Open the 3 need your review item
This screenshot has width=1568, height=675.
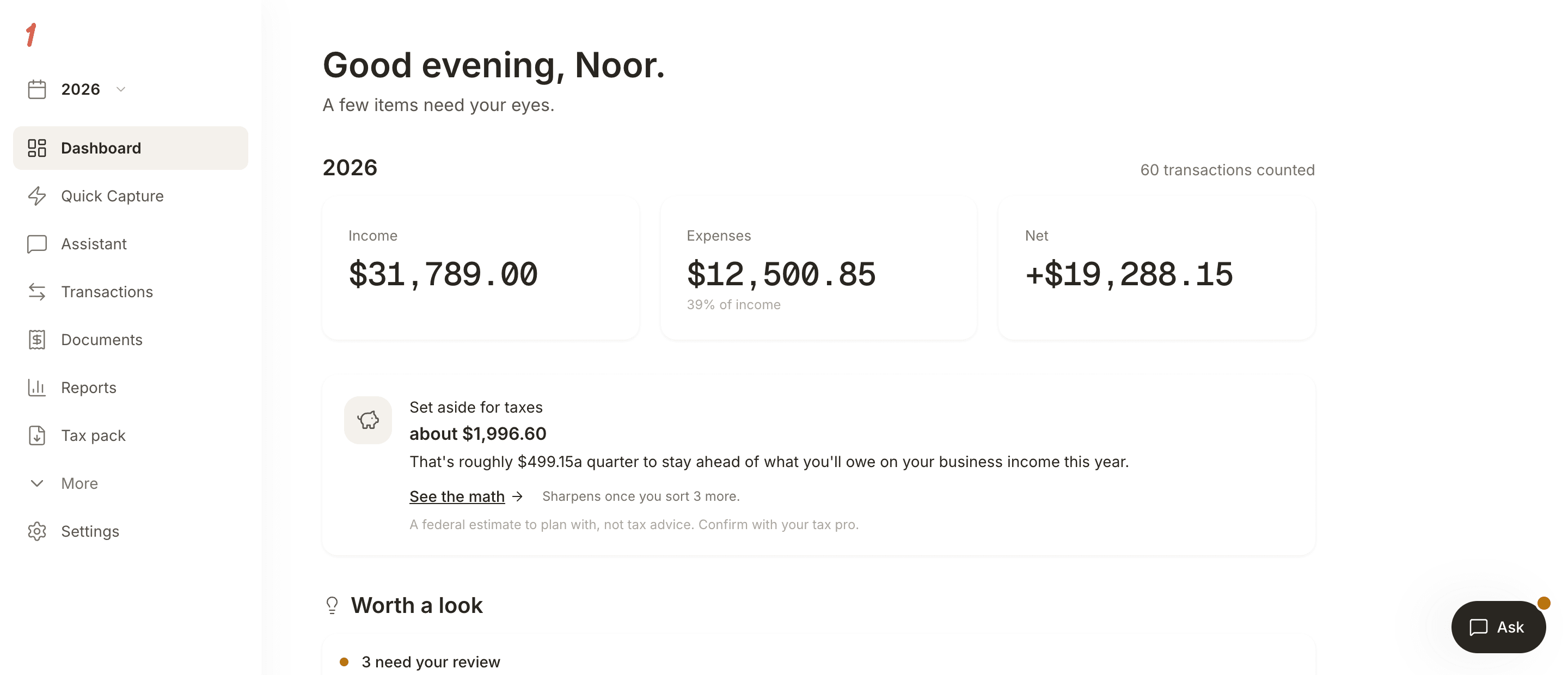tap(431, 661)
